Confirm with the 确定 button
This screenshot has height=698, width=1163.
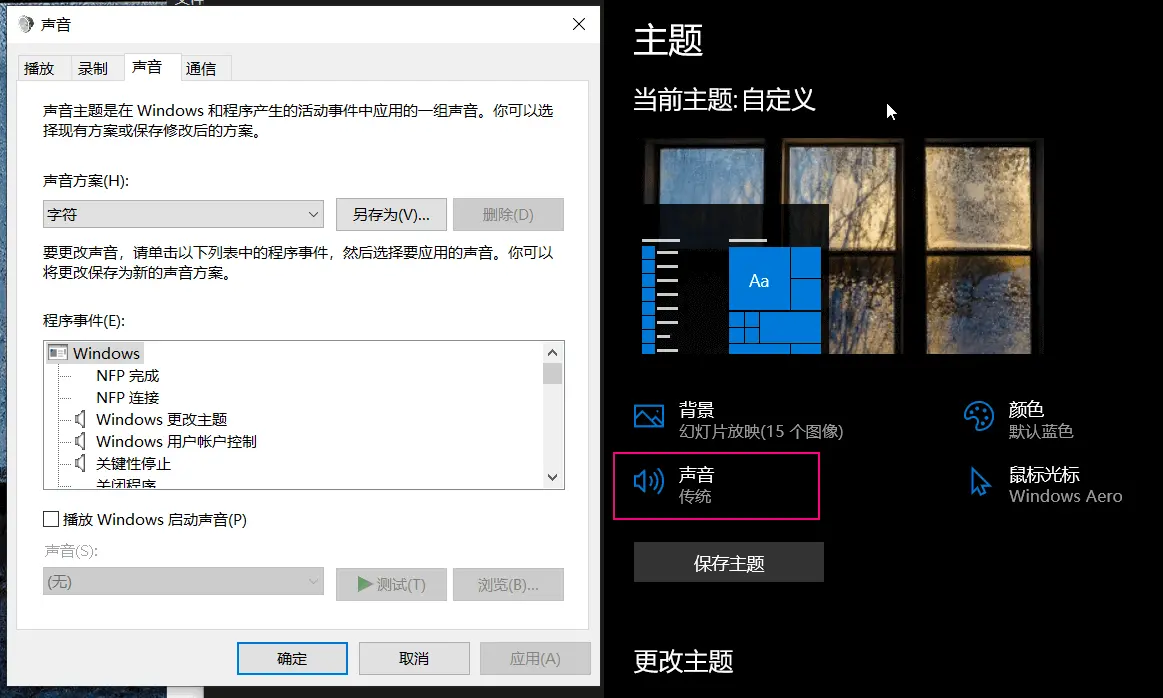pyautogui.click(x=292, y=658)
